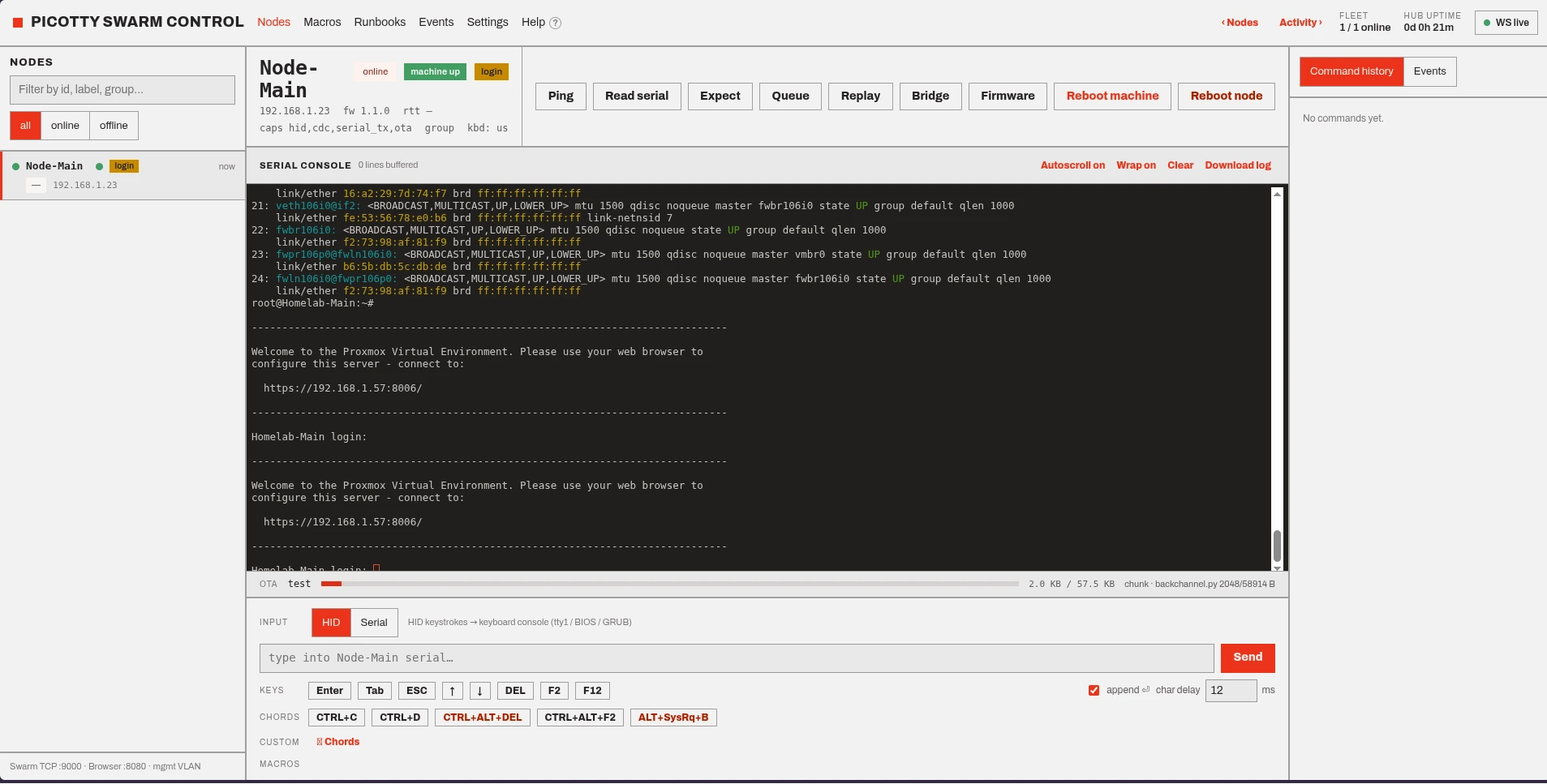Open the Firmware button
The width and height of the screenshot is (1547, 784).
[x=1008, y=96]
